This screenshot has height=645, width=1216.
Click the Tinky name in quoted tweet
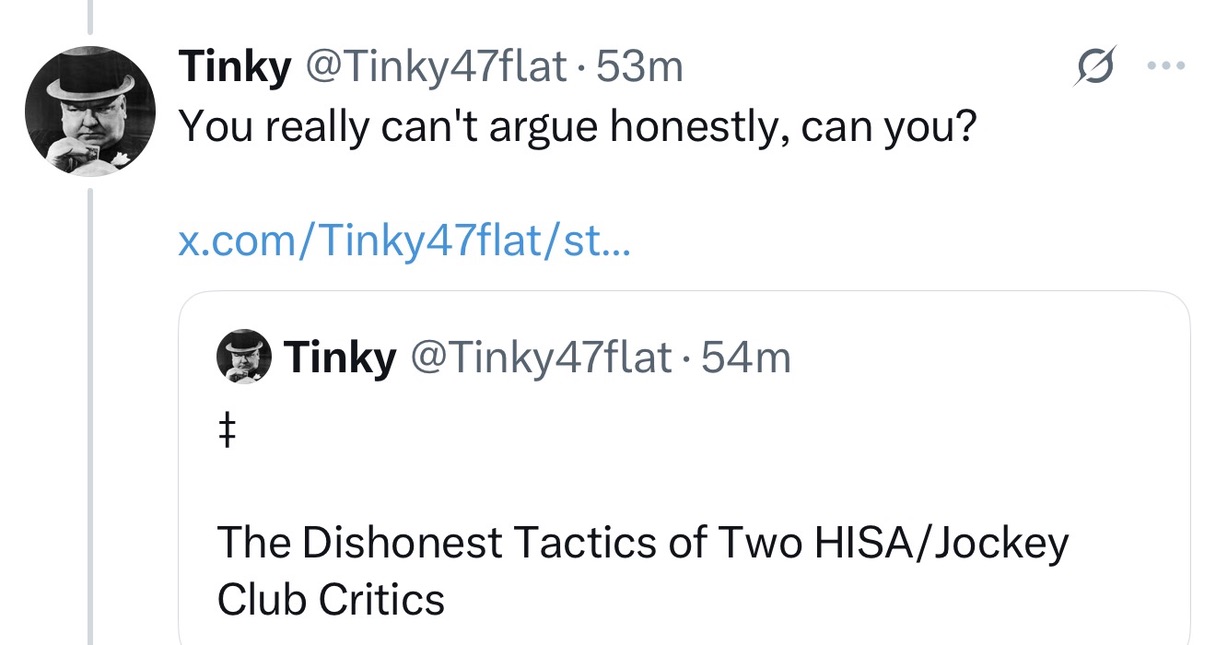(x=340, y=357)
